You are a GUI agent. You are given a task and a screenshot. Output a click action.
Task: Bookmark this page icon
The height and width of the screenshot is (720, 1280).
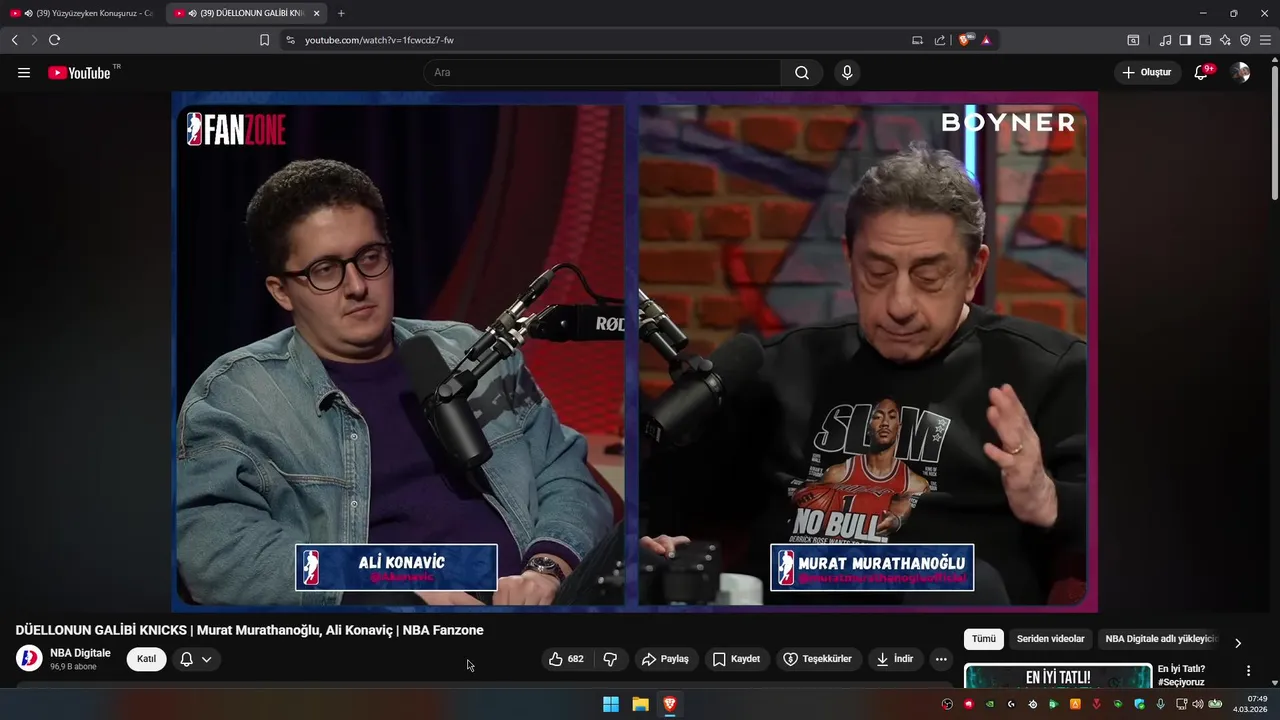pyautogui.click(x=264, y=40)
